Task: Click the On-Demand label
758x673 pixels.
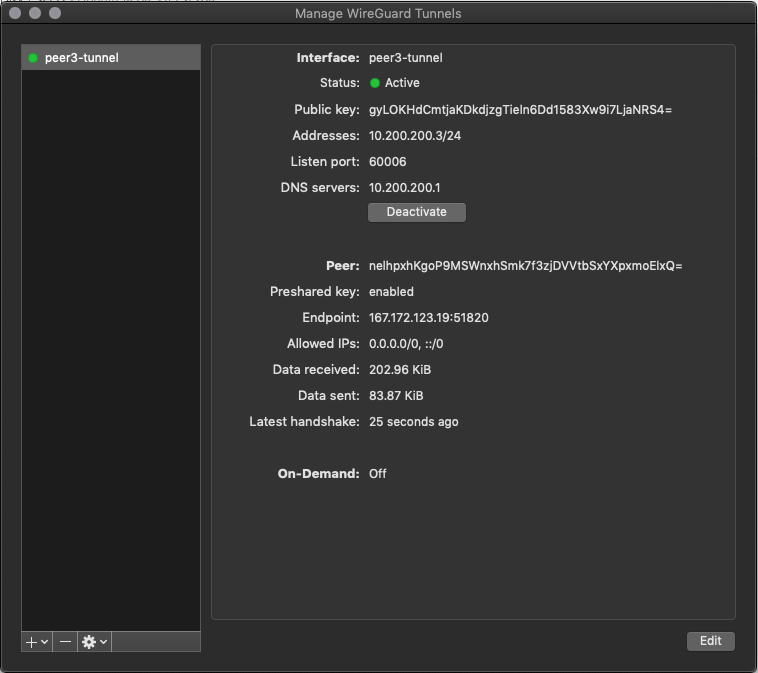Action: [x=319, y=474]
